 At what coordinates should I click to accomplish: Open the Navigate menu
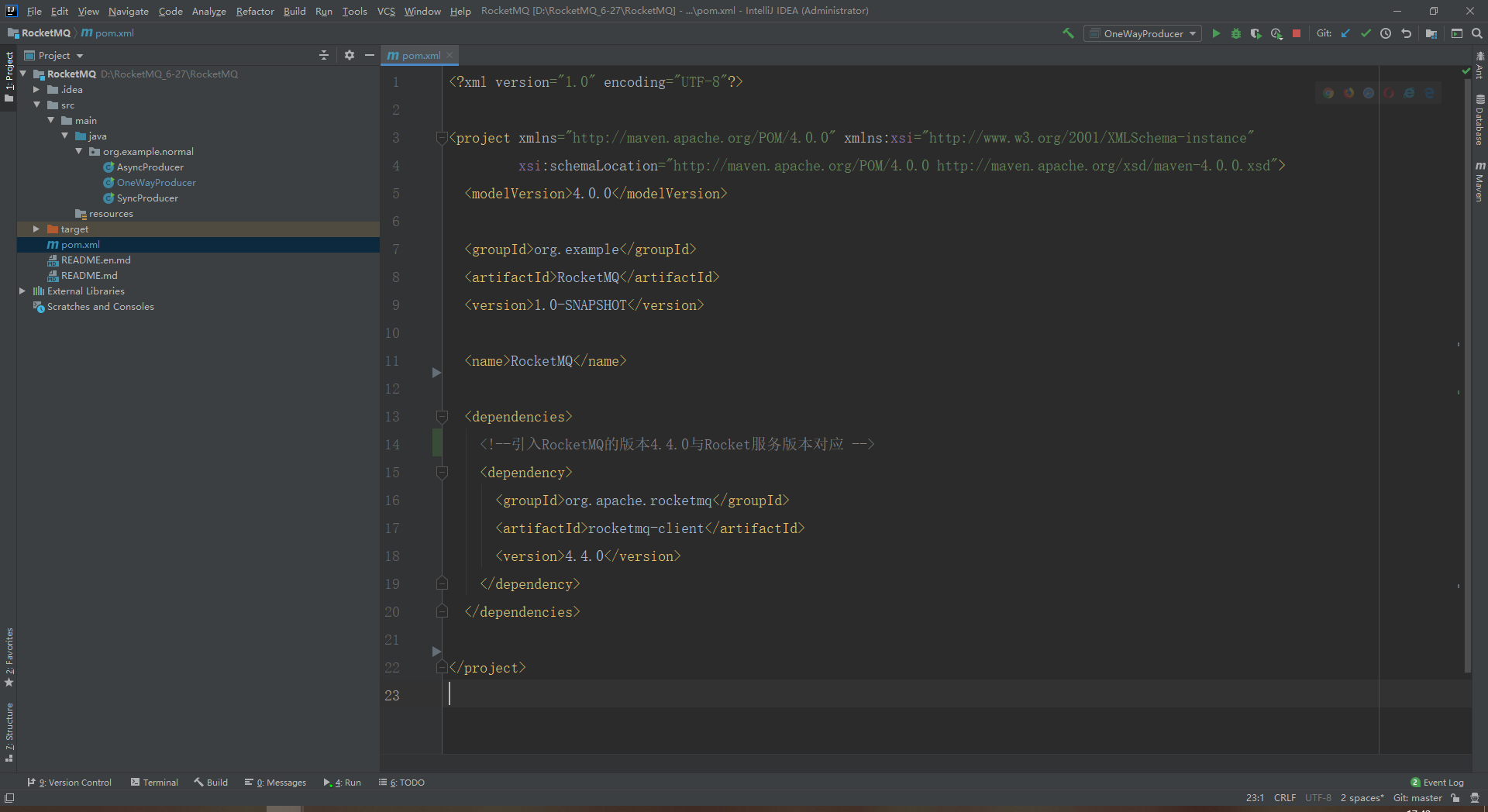(x=128, y=11)
